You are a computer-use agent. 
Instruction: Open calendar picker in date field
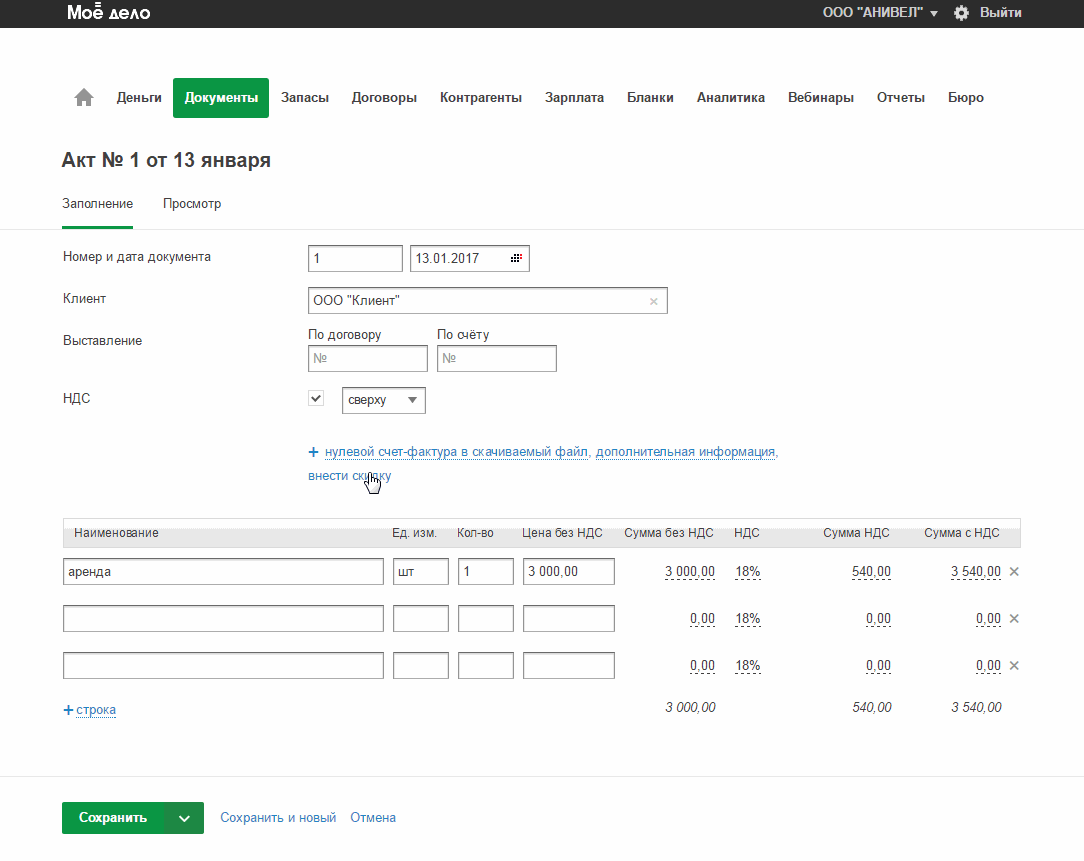[x=516, y=258]
